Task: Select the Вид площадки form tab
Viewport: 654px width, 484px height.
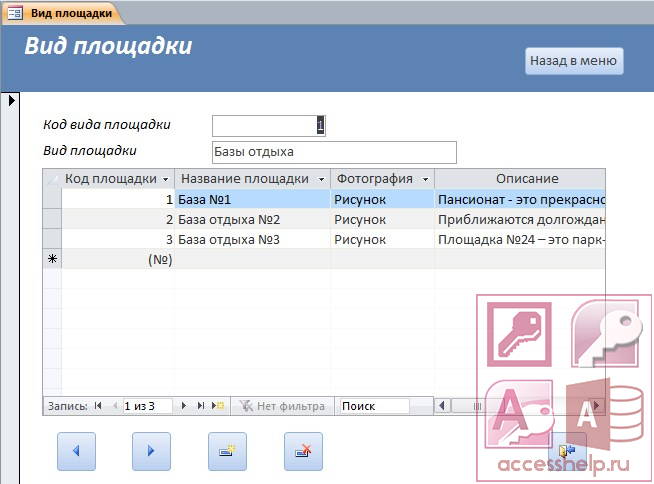Action: 63,13
